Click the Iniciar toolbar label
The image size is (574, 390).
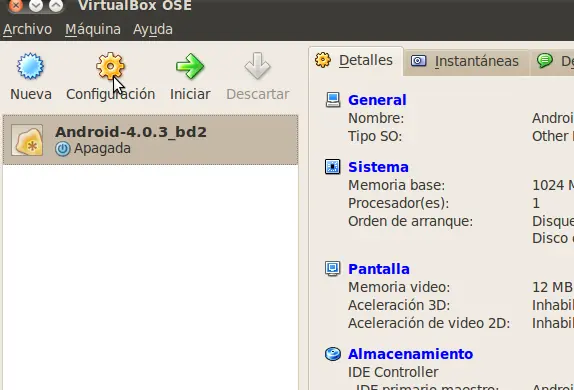[190, 94]
